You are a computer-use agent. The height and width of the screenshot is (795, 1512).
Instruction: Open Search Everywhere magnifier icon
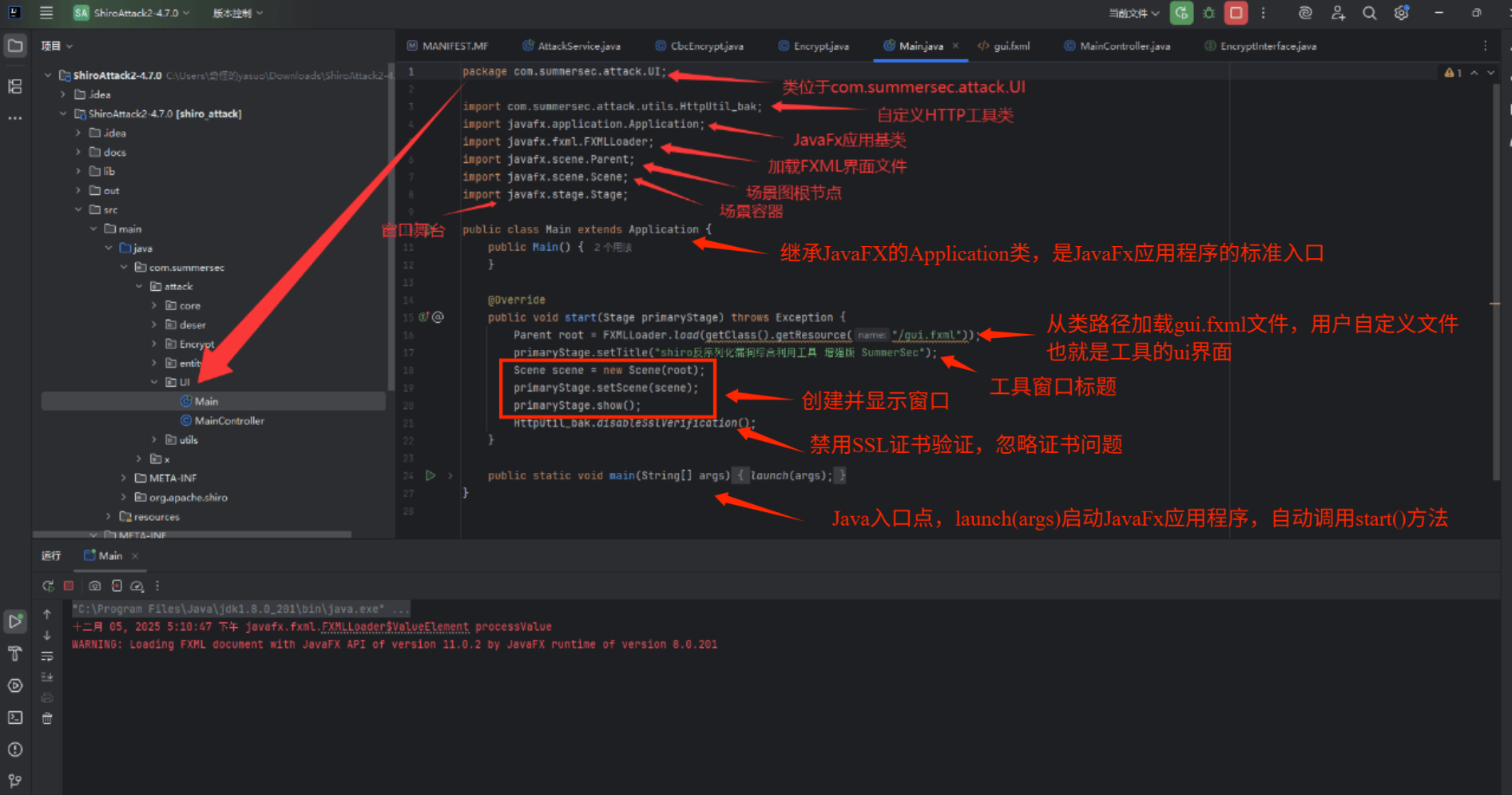[x=1369, y=13]
